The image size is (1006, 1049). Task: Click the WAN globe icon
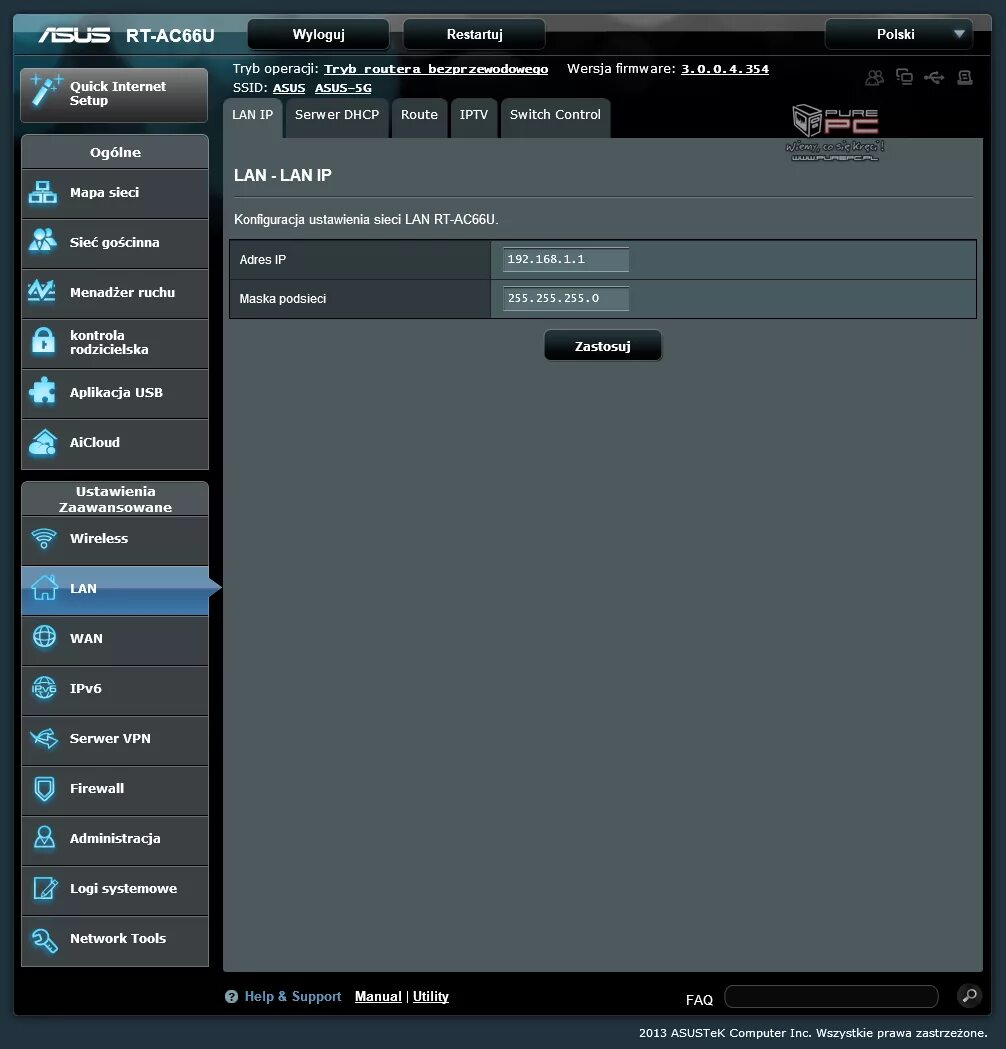[x=45, y=636]
